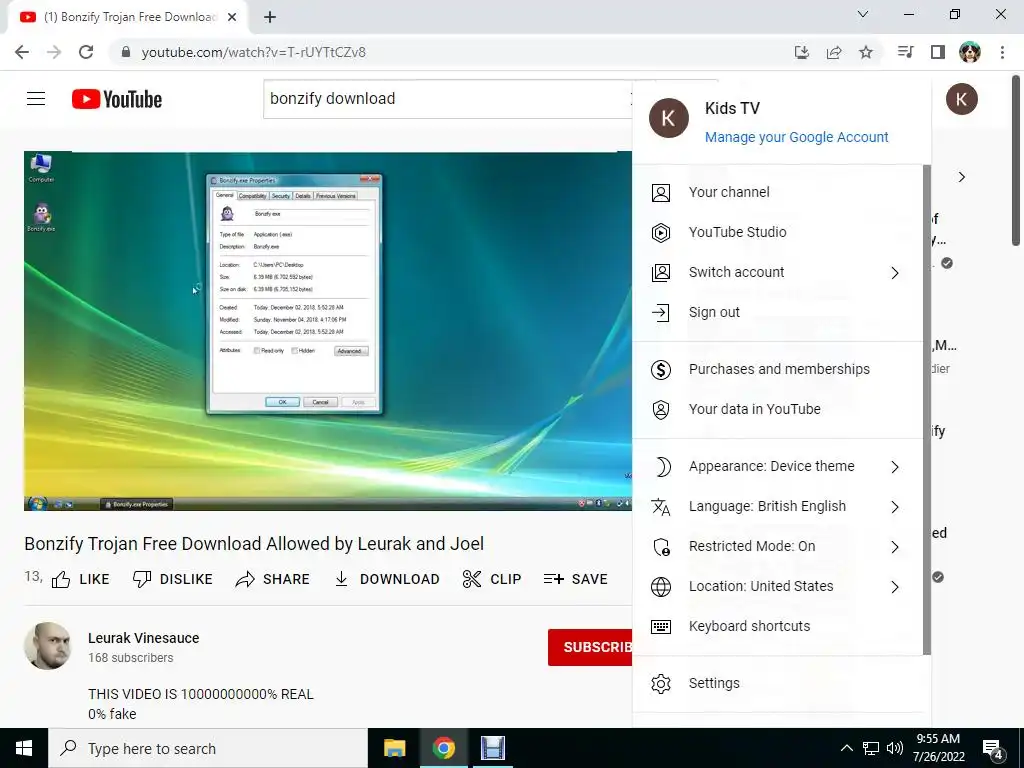Screen dimensions: 1024x768
Task: Expand Switch account submenu chevron
Action: 895,273
